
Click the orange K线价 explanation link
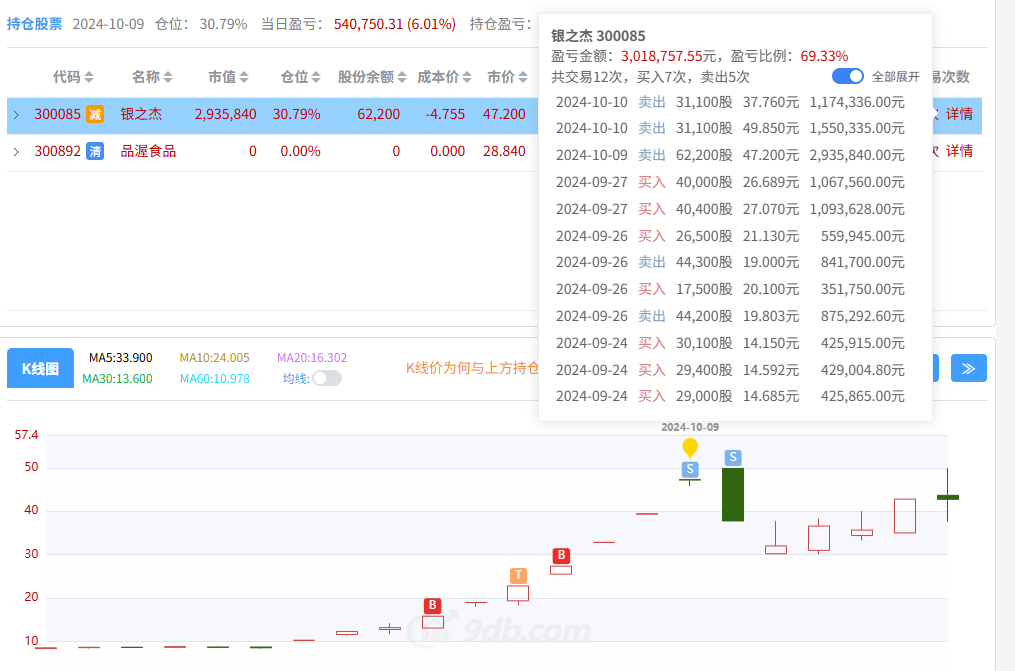coord(472,368)
